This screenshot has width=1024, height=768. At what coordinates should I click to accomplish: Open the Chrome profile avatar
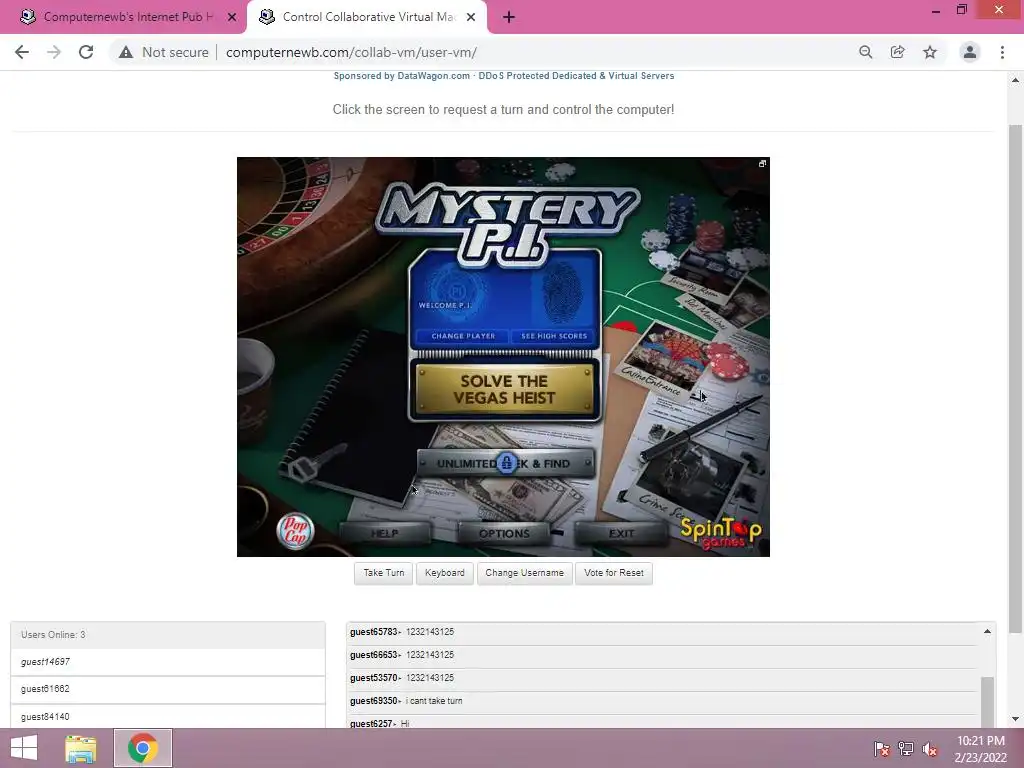(970, 52)
